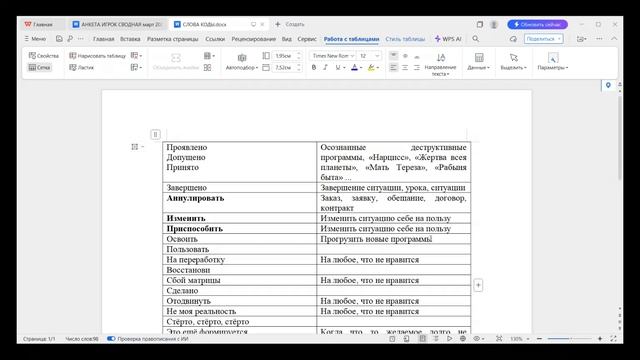
Task: Center text horizontally in cell
Action: [405, 67]
